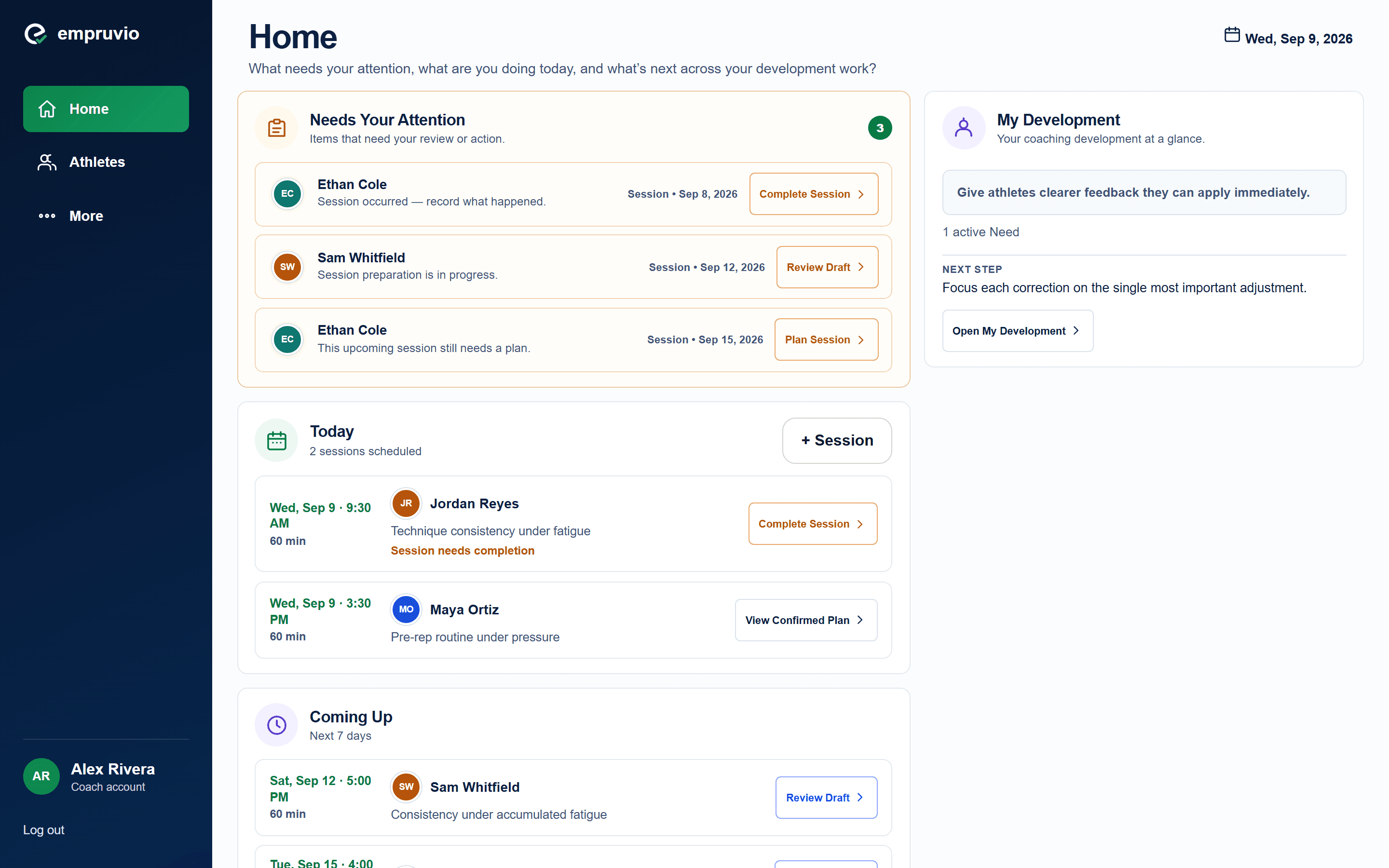Click 'Consistency under accumulated fatigue' text
1389x868 pixels.
coord(498,814)
